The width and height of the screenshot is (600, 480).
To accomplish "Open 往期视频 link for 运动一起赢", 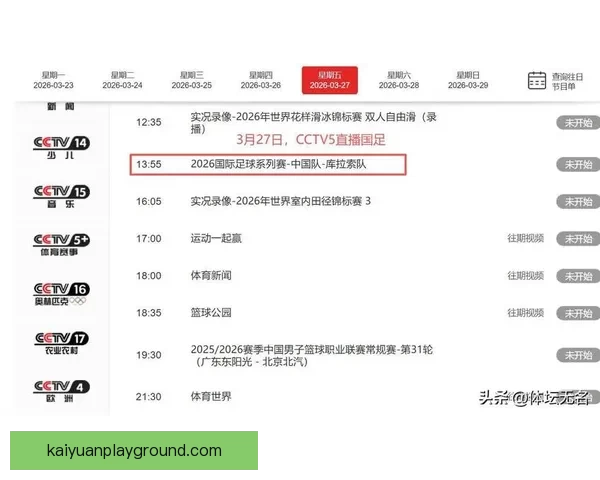I will [525, 238].
